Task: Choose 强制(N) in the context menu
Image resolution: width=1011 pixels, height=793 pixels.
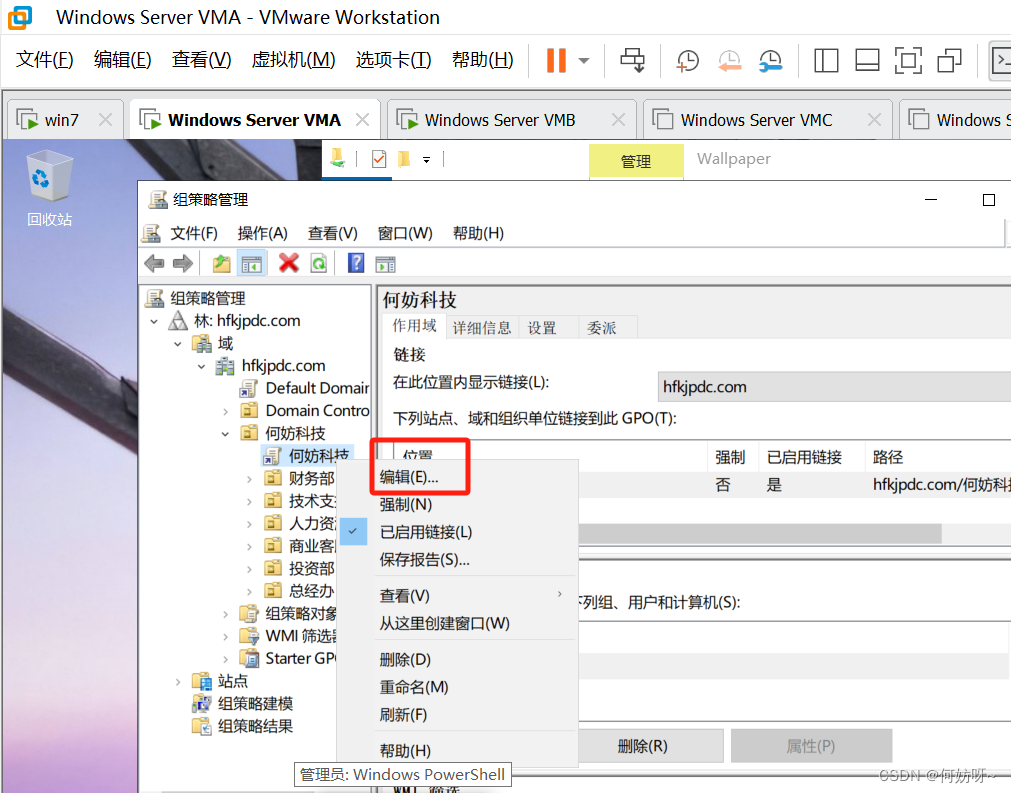Action: pos(406,505)
